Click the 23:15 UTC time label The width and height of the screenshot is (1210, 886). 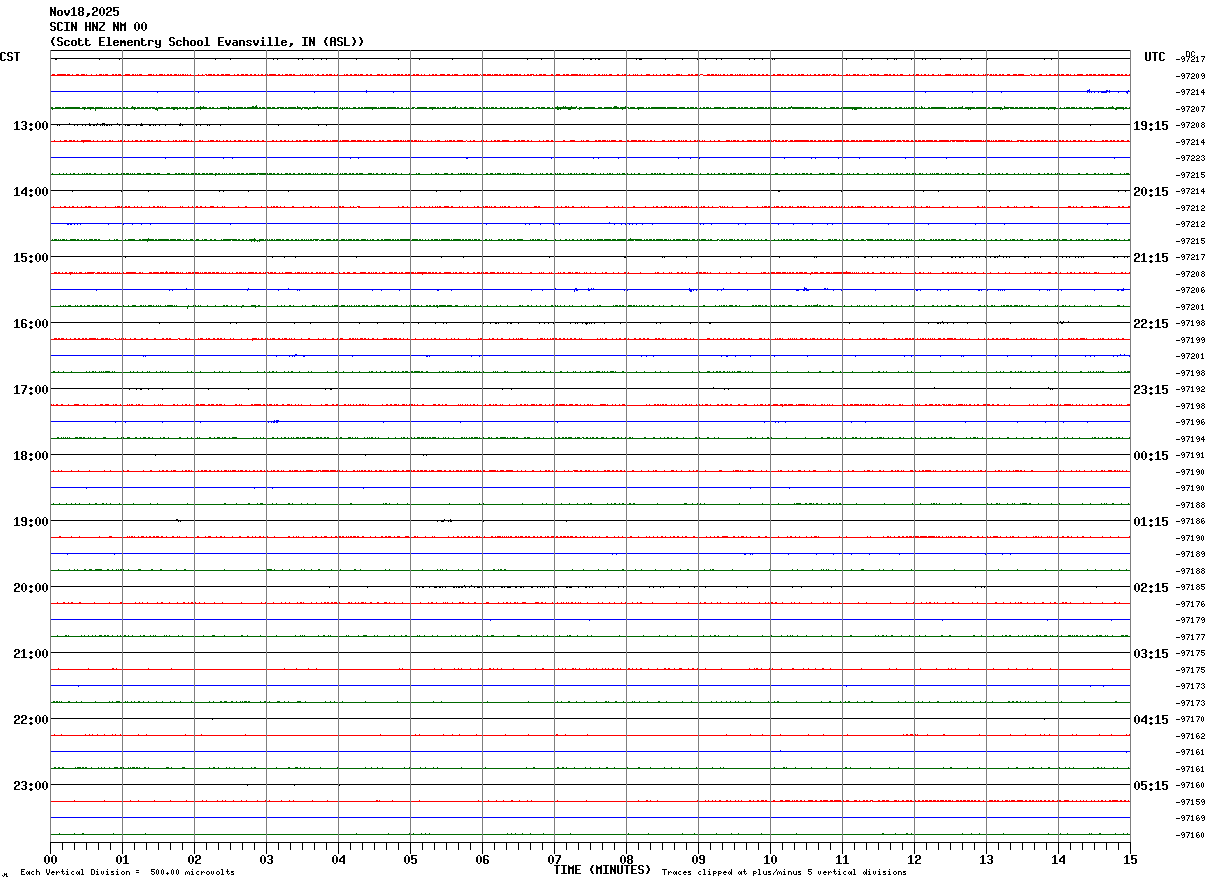pos(1151,390)
